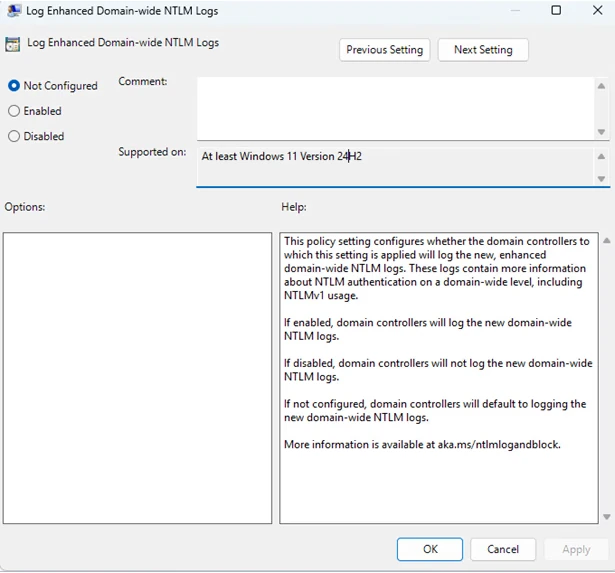The height and width of the screenshot is (573, 615).
Task: Click the Supported on up scroll arrow
Action: [x=601, y=156]
